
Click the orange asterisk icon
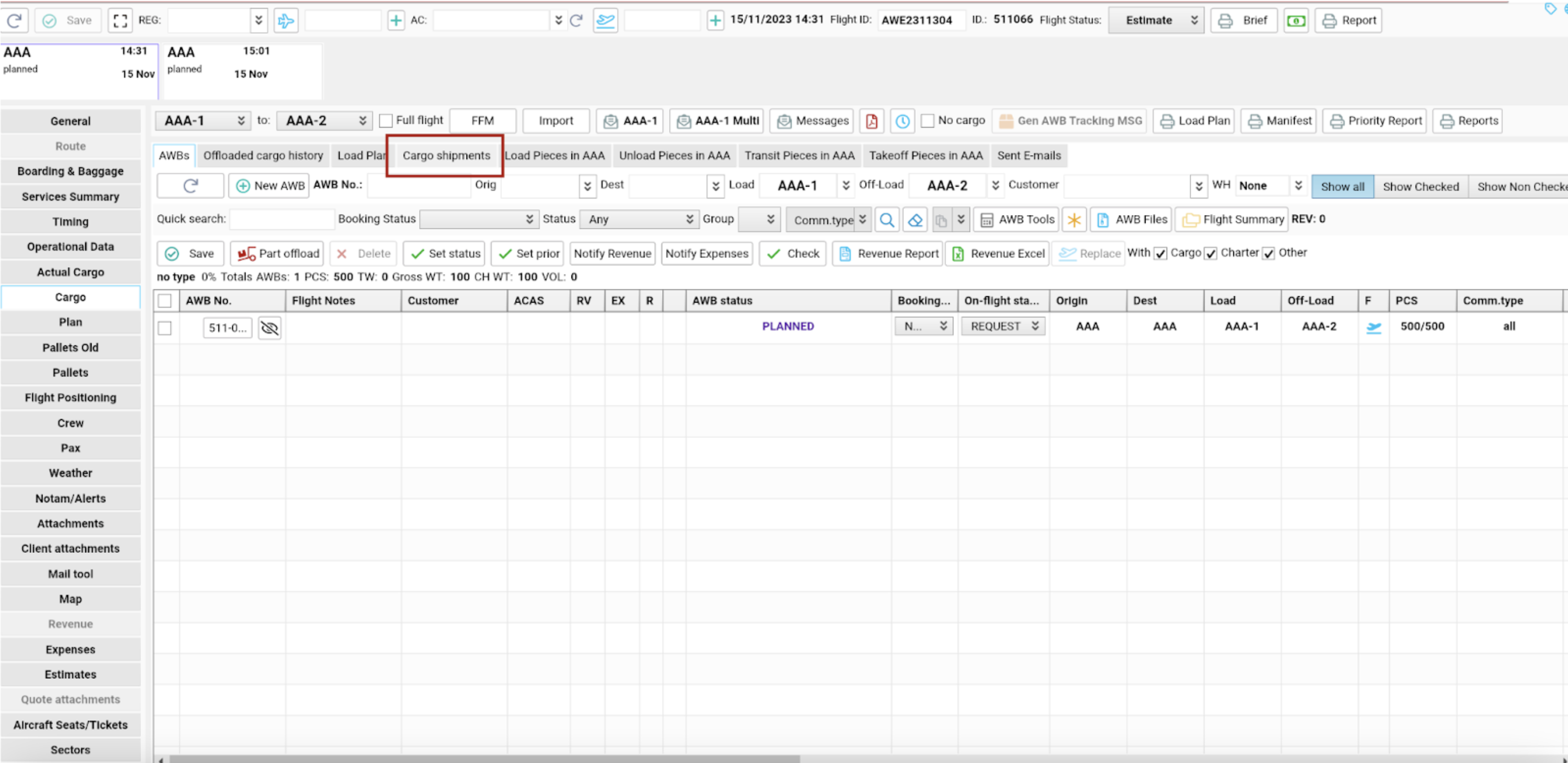[1074, 220]
